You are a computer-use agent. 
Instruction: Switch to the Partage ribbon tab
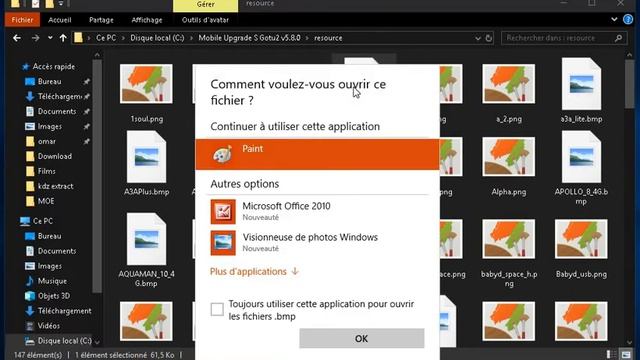101,20
